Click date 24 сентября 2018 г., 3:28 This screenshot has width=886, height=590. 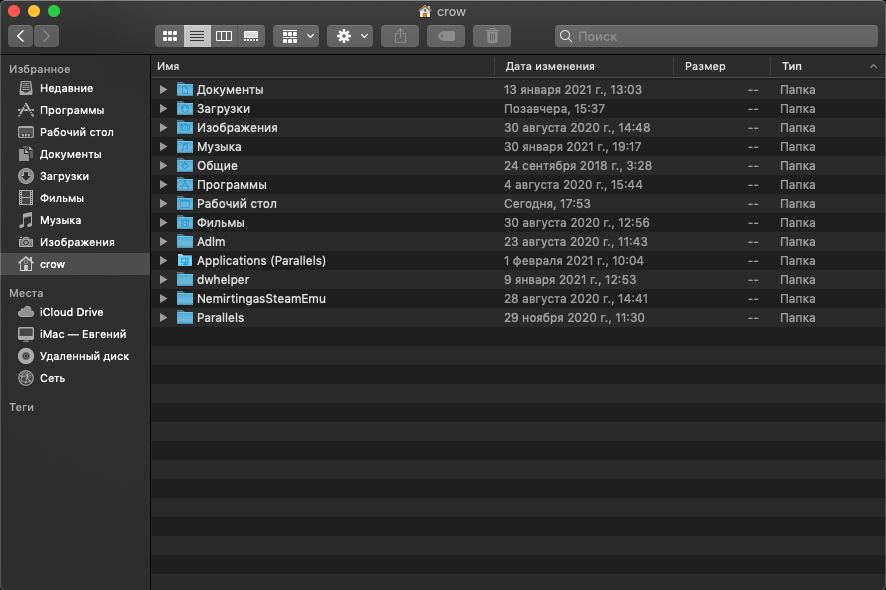[577, 166]
